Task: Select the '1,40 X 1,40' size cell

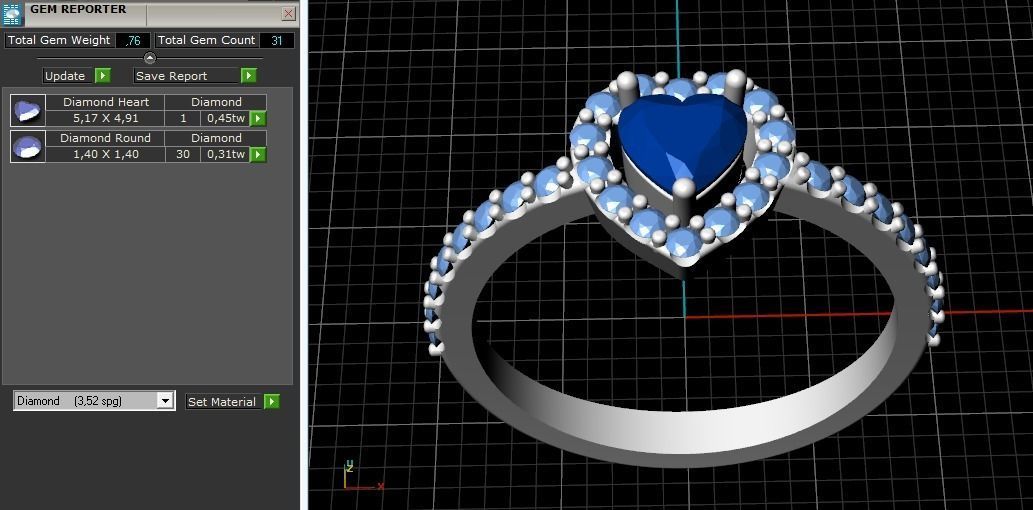Action: click(x=106, y=154)
